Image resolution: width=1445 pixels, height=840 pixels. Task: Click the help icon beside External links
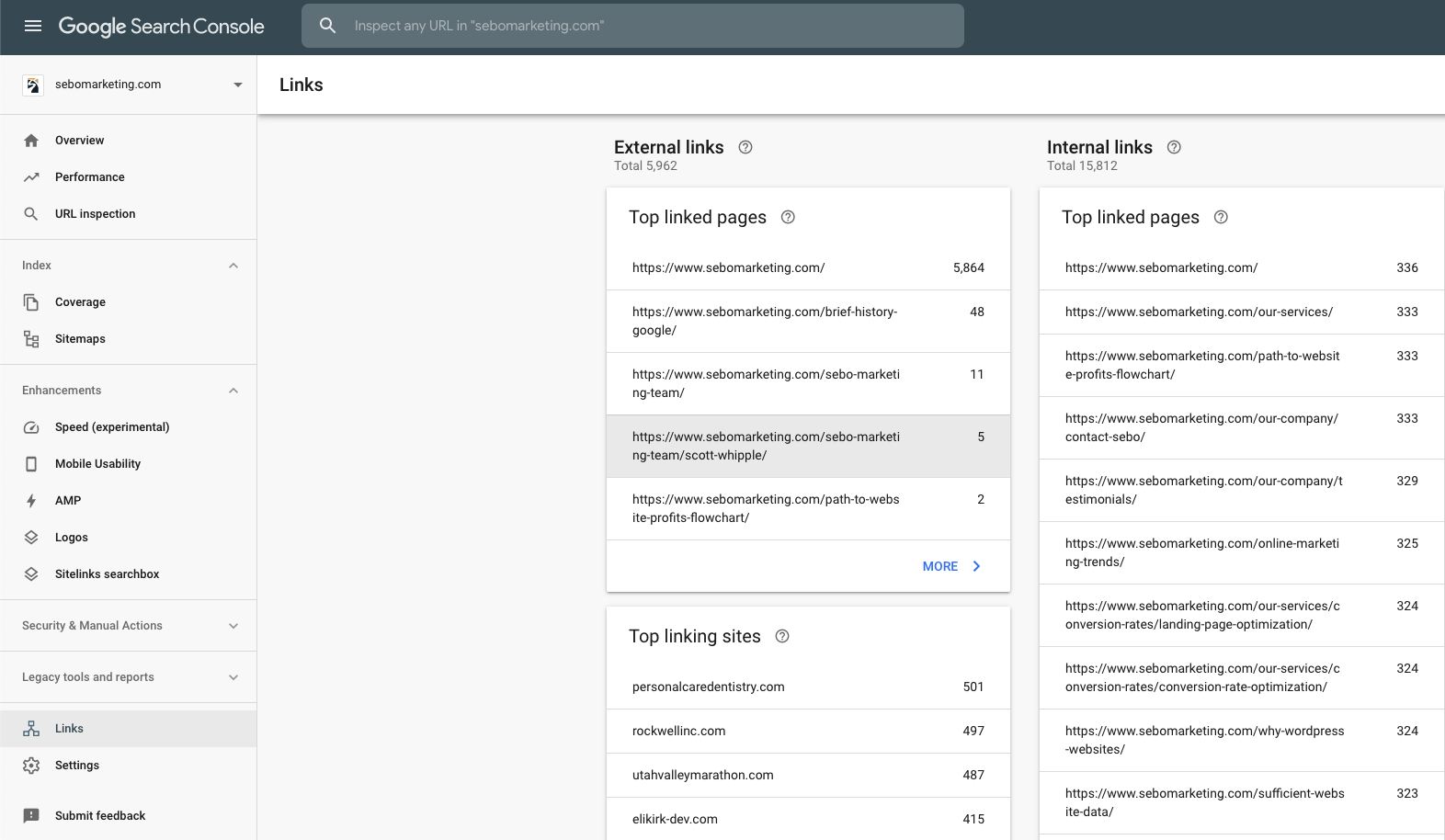(745, 147)
